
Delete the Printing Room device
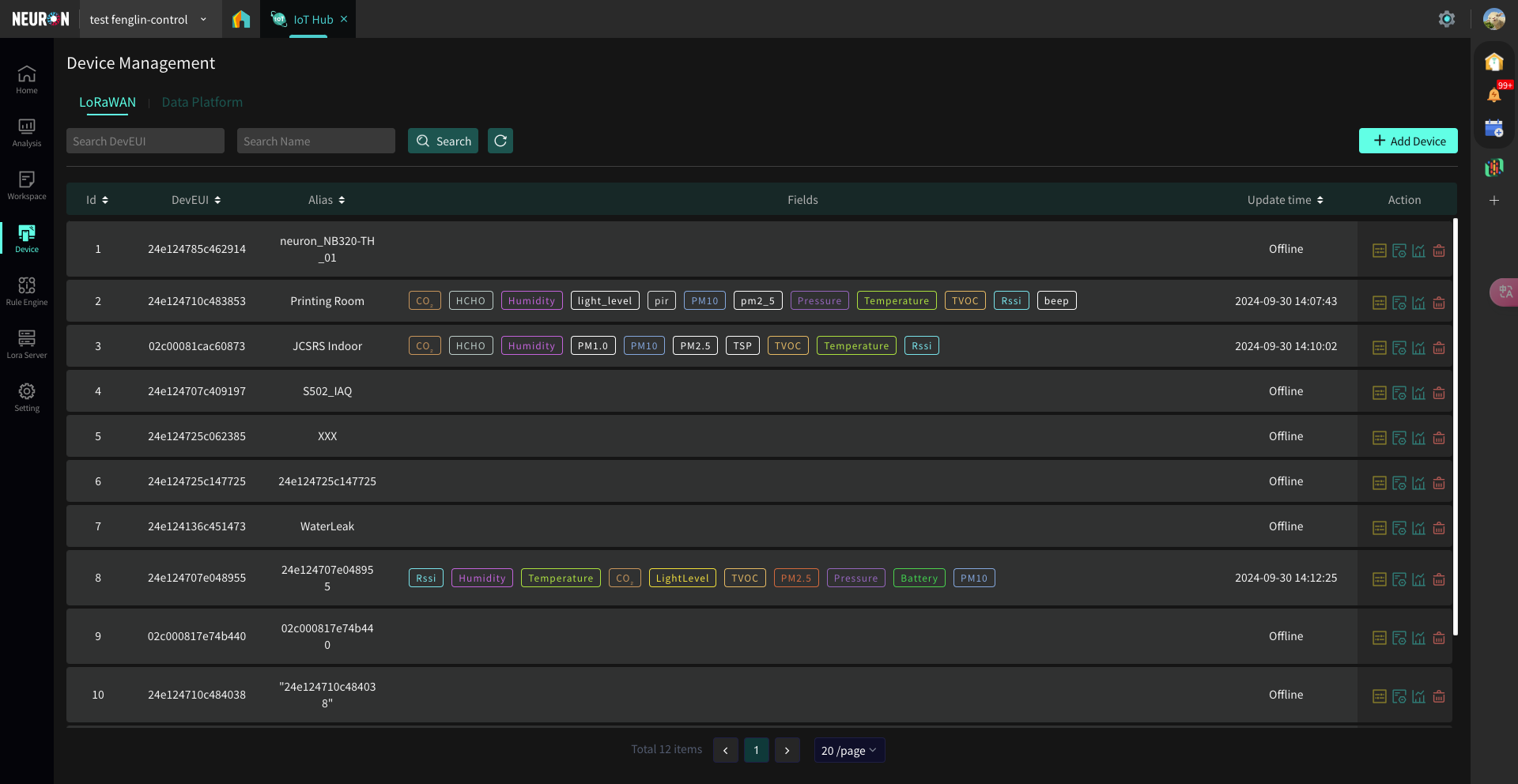pos(1439,303)
